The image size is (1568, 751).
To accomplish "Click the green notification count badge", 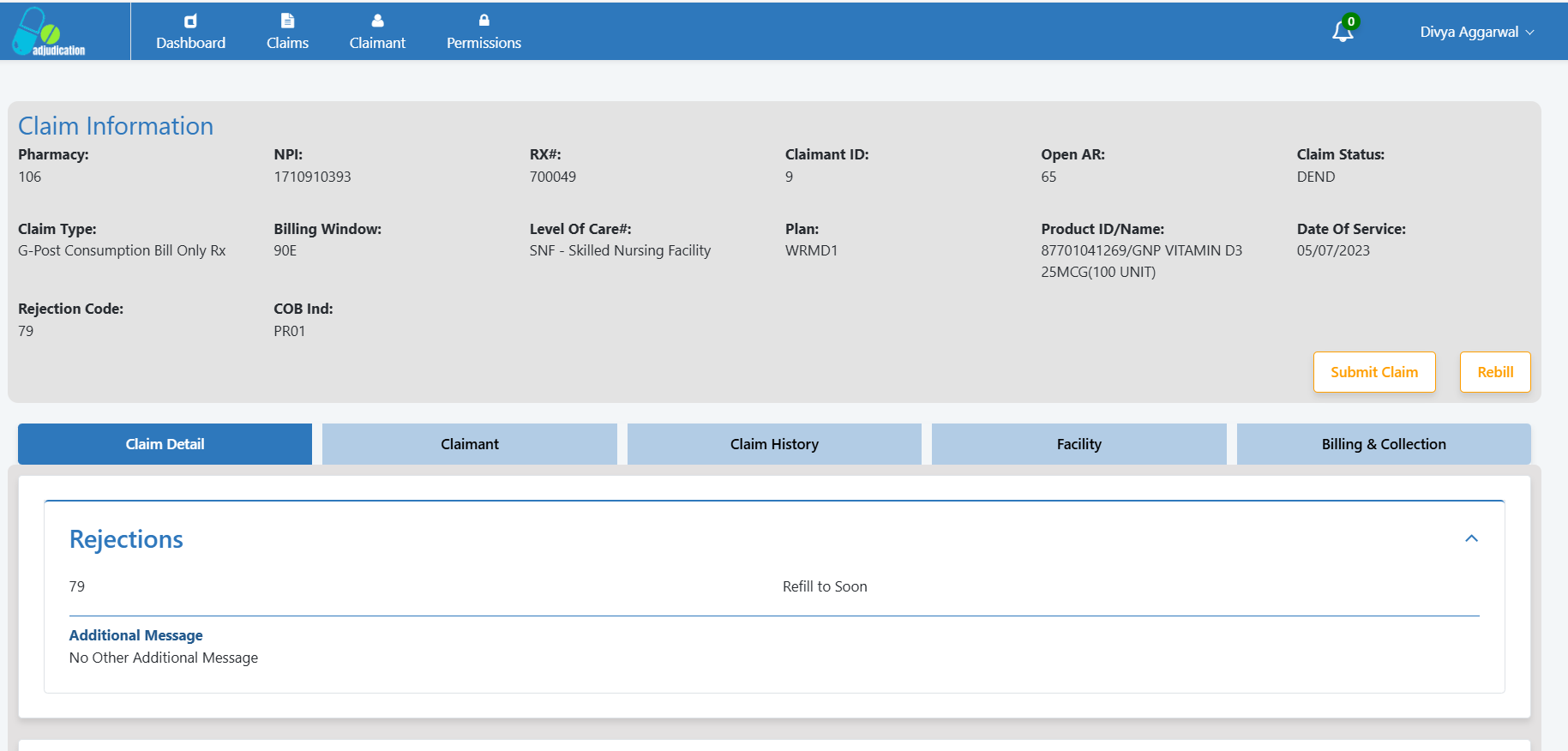I will pos(1351,21).
